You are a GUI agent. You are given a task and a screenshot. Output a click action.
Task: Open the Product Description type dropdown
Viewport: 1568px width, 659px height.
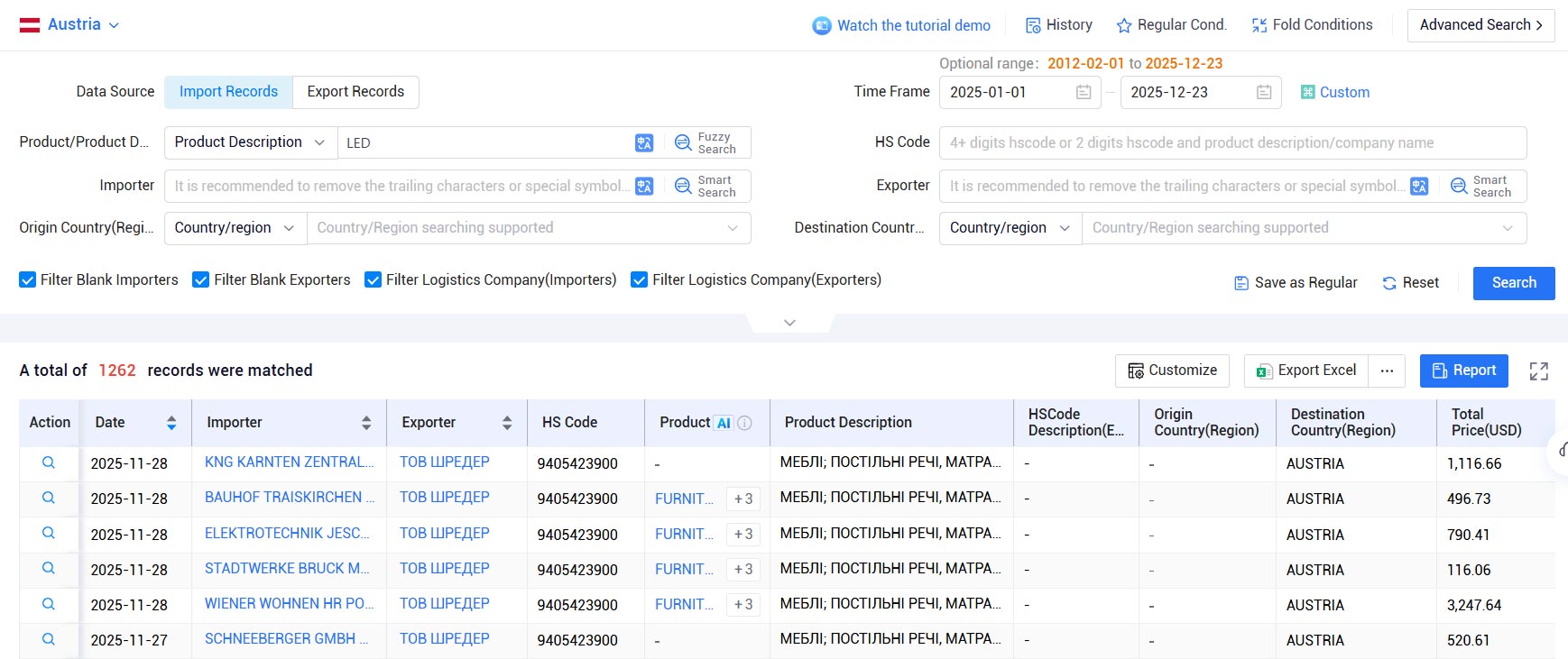(250, 142)
